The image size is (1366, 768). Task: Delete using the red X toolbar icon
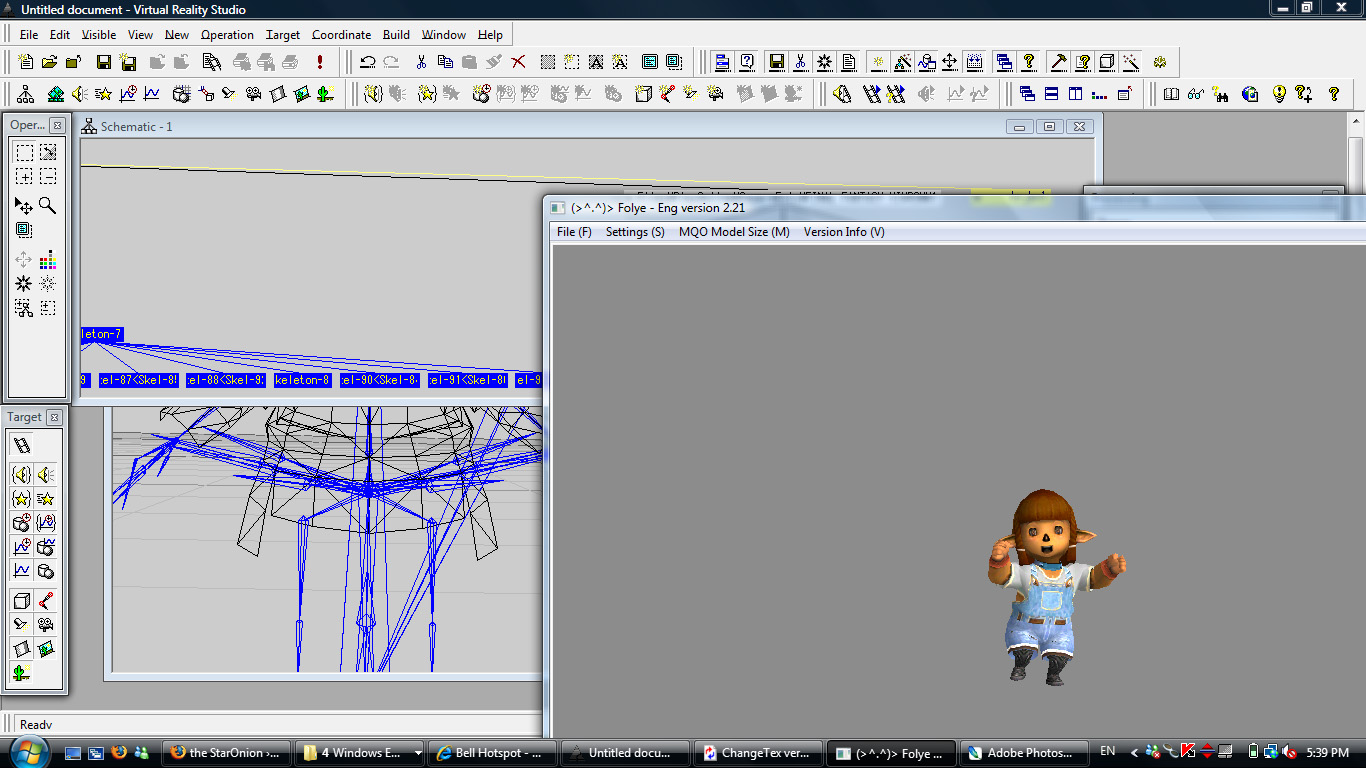click(518, 62)
